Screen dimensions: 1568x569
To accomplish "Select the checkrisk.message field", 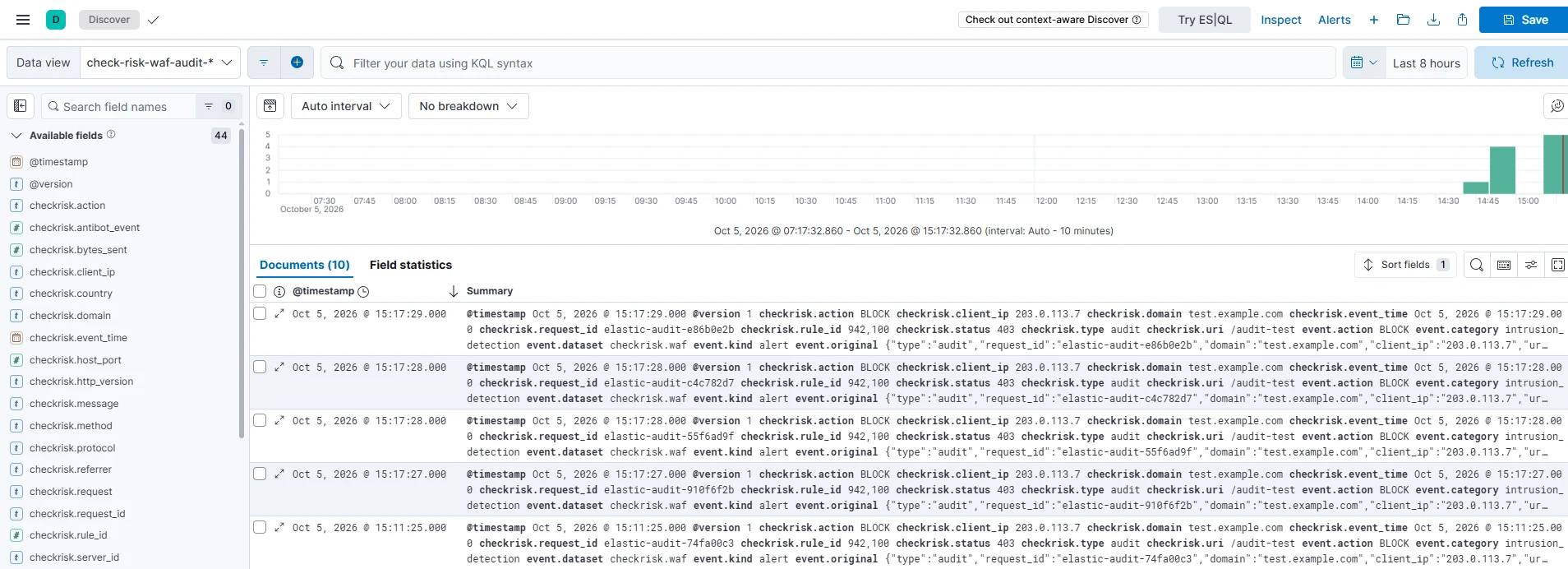I will tap(74, 404).
